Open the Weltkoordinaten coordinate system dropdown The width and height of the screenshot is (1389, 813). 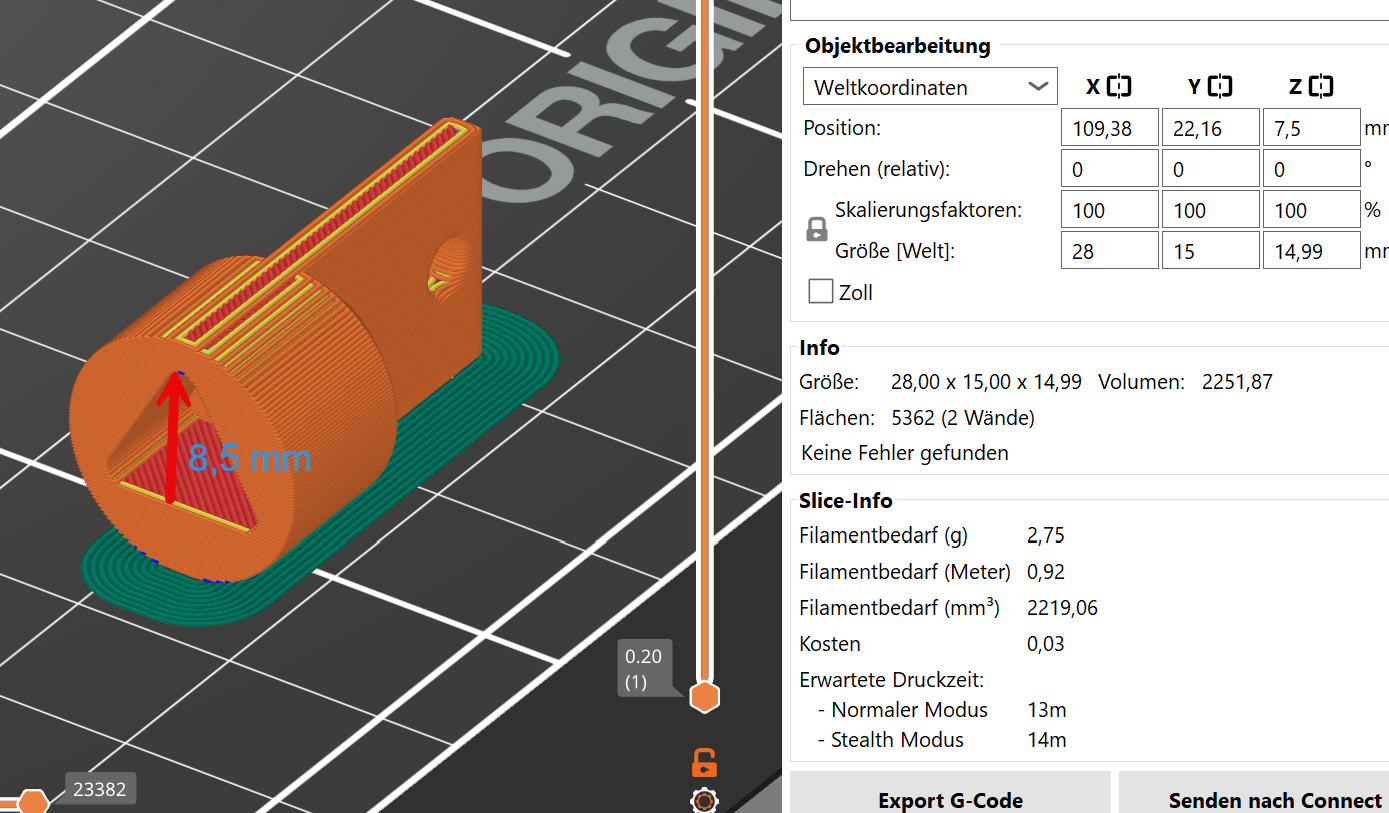(930, 87)
